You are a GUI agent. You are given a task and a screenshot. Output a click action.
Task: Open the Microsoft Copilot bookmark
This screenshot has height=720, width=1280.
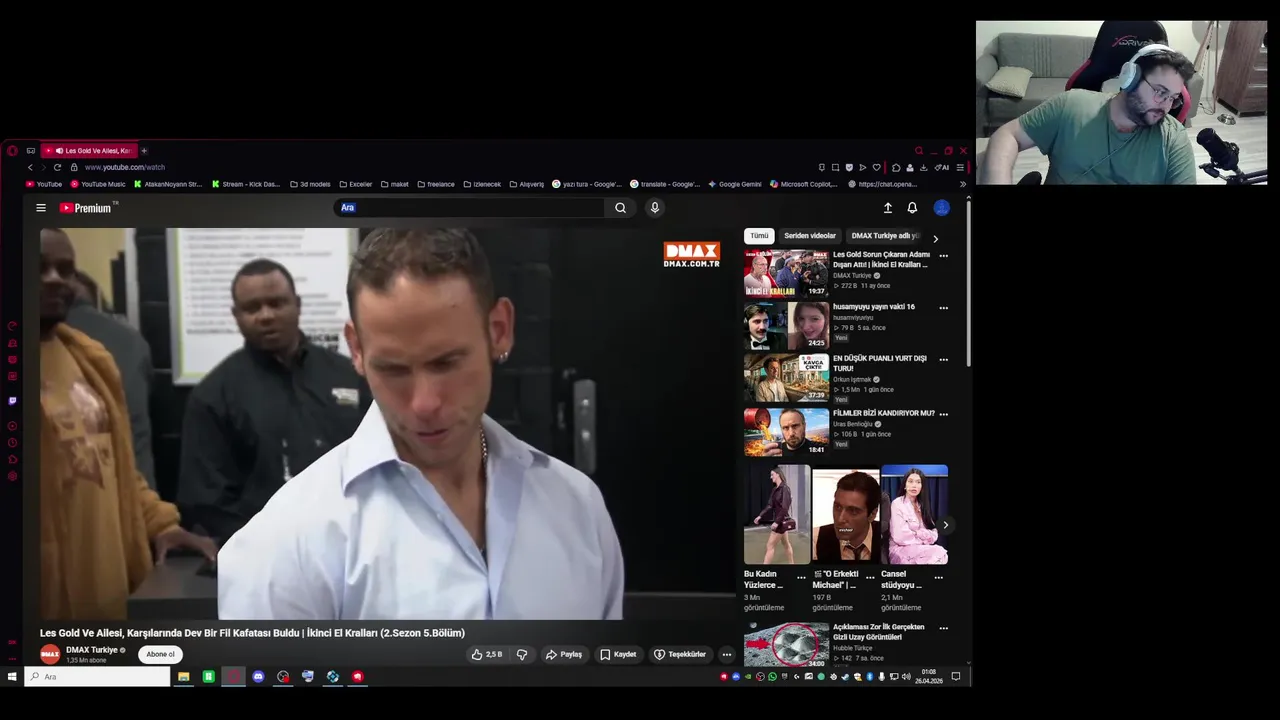(804, 184)
